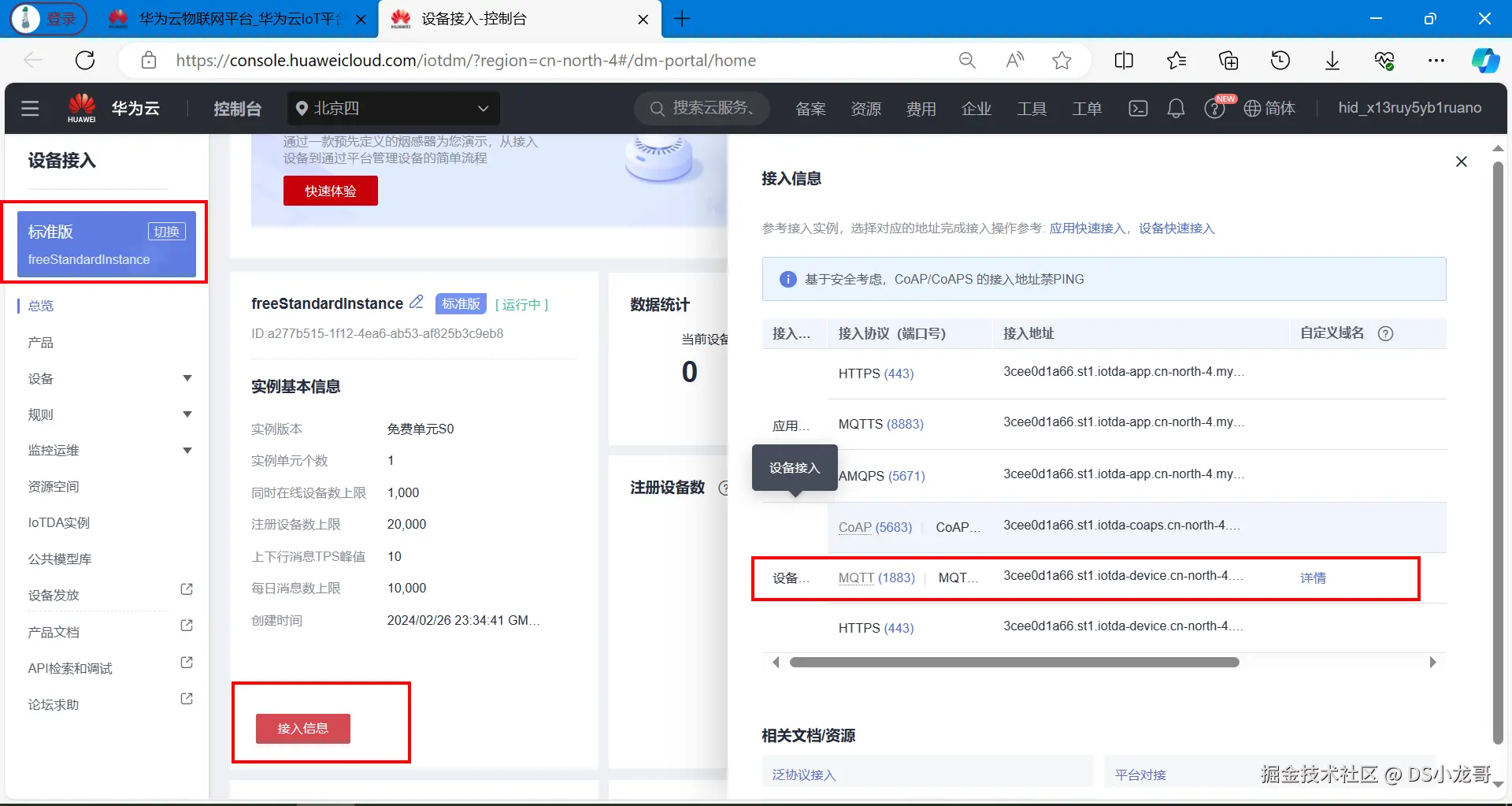Image resolution: width=1512 pixels, height=806 pixels.
Task: Click the browser address bar URL
Action: (x=465, y=61)
